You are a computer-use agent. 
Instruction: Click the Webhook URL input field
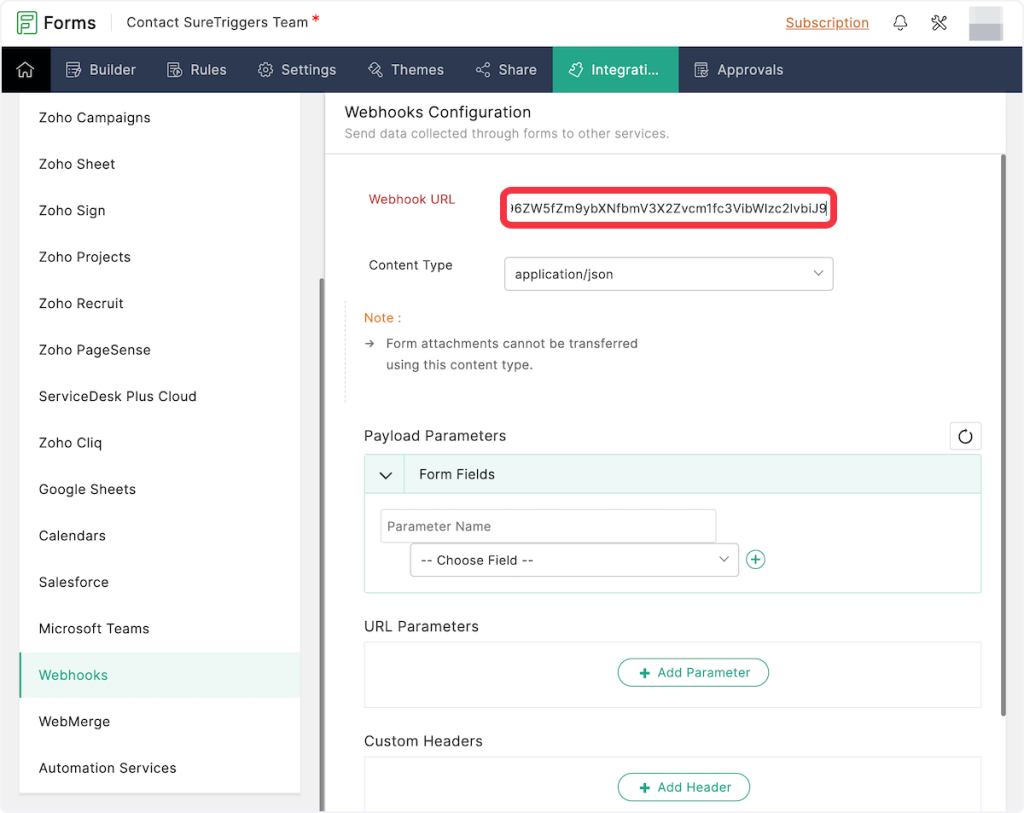668,208
